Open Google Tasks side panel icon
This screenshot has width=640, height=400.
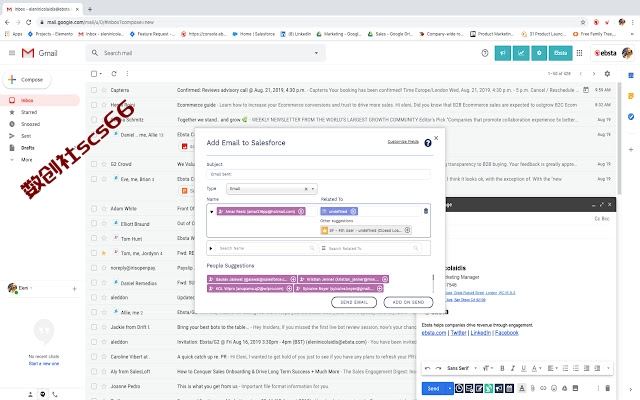pos(631,117)
